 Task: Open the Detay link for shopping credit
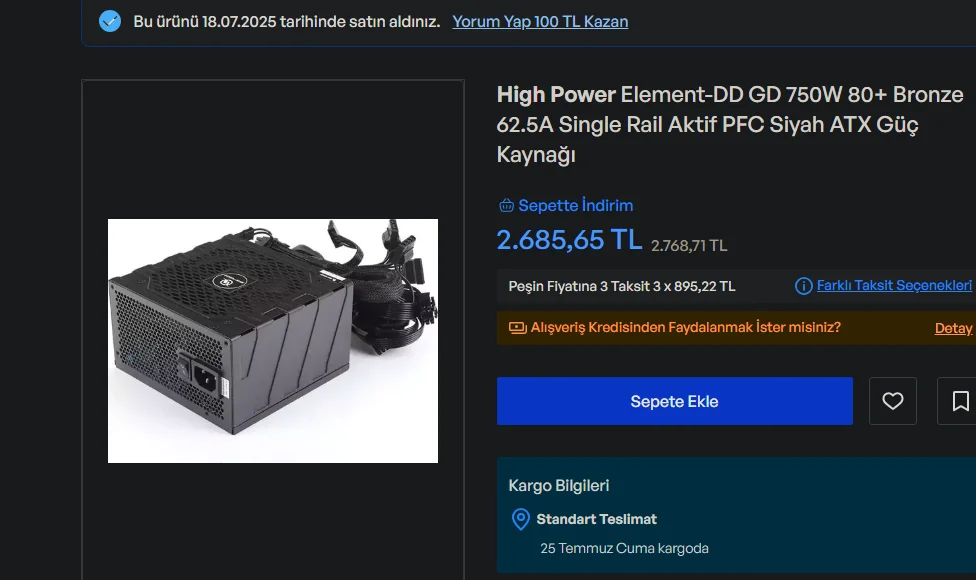953,329
